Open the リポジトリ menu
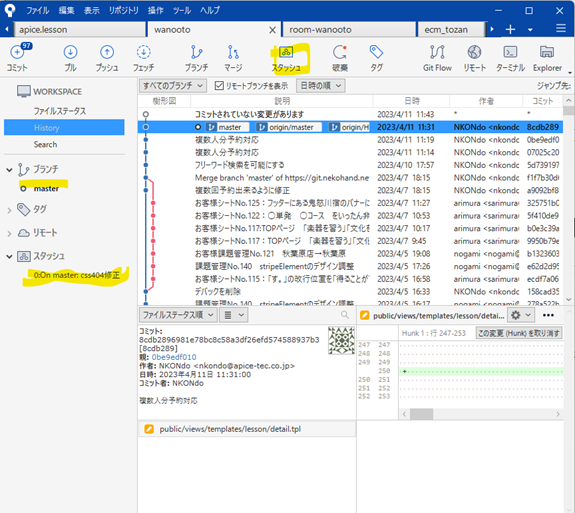This screenshot has width=575, height=513. pyautogui.click(x=124, y=10)
